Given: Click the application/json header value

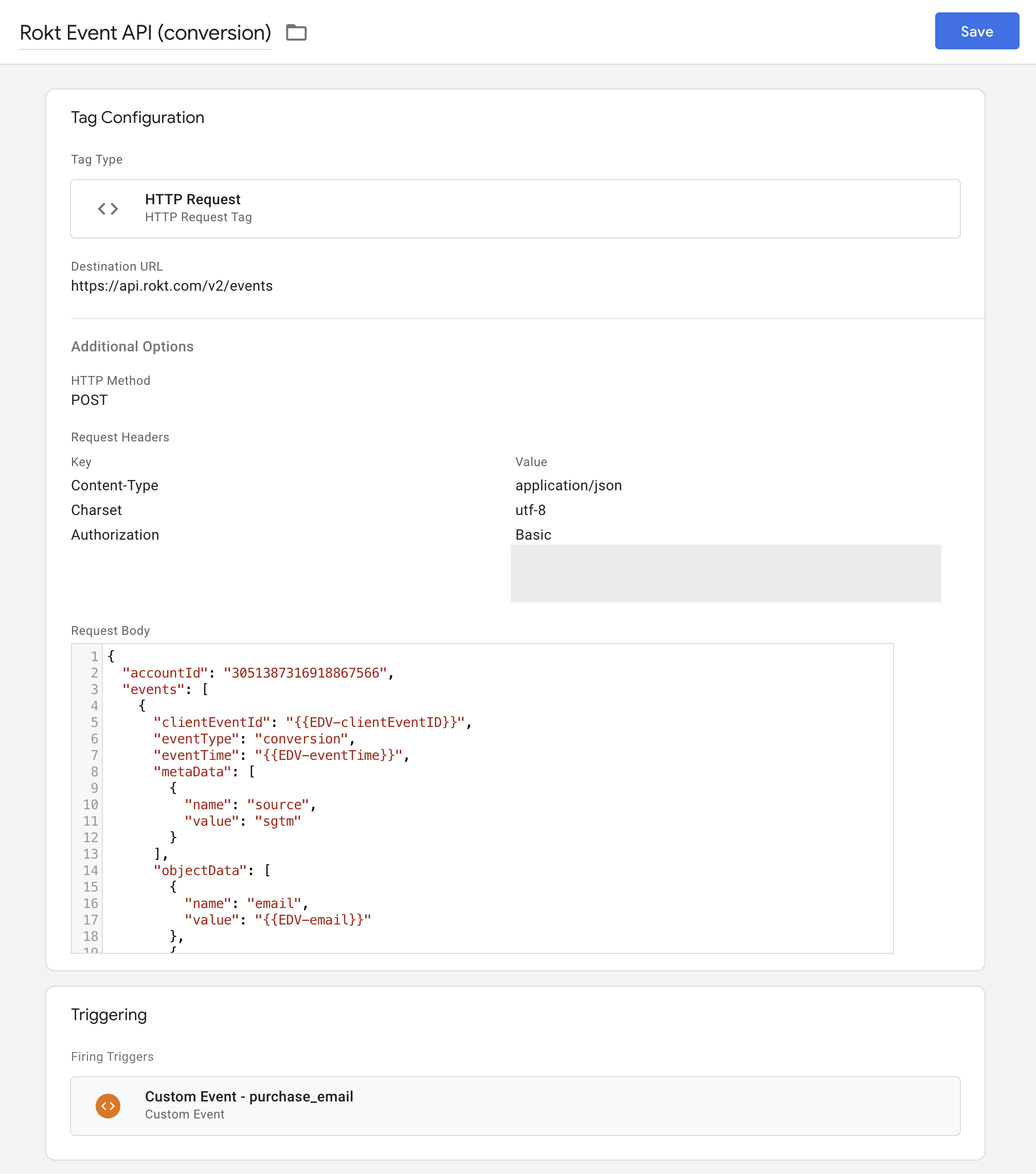Looking at the screenshot, I should pyautogui.click(x=568, y=486).
